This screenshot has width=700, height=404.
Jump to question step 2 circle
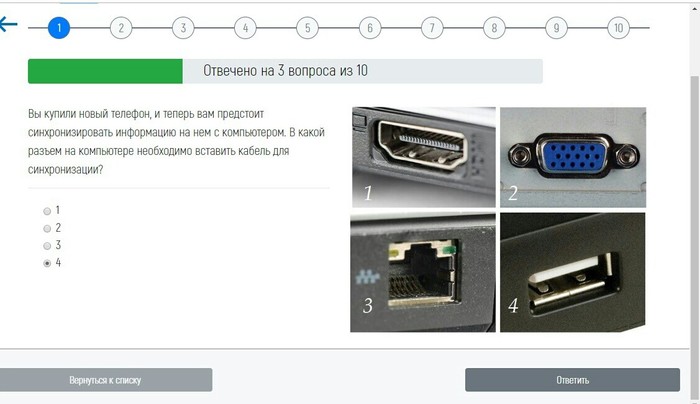121,28
